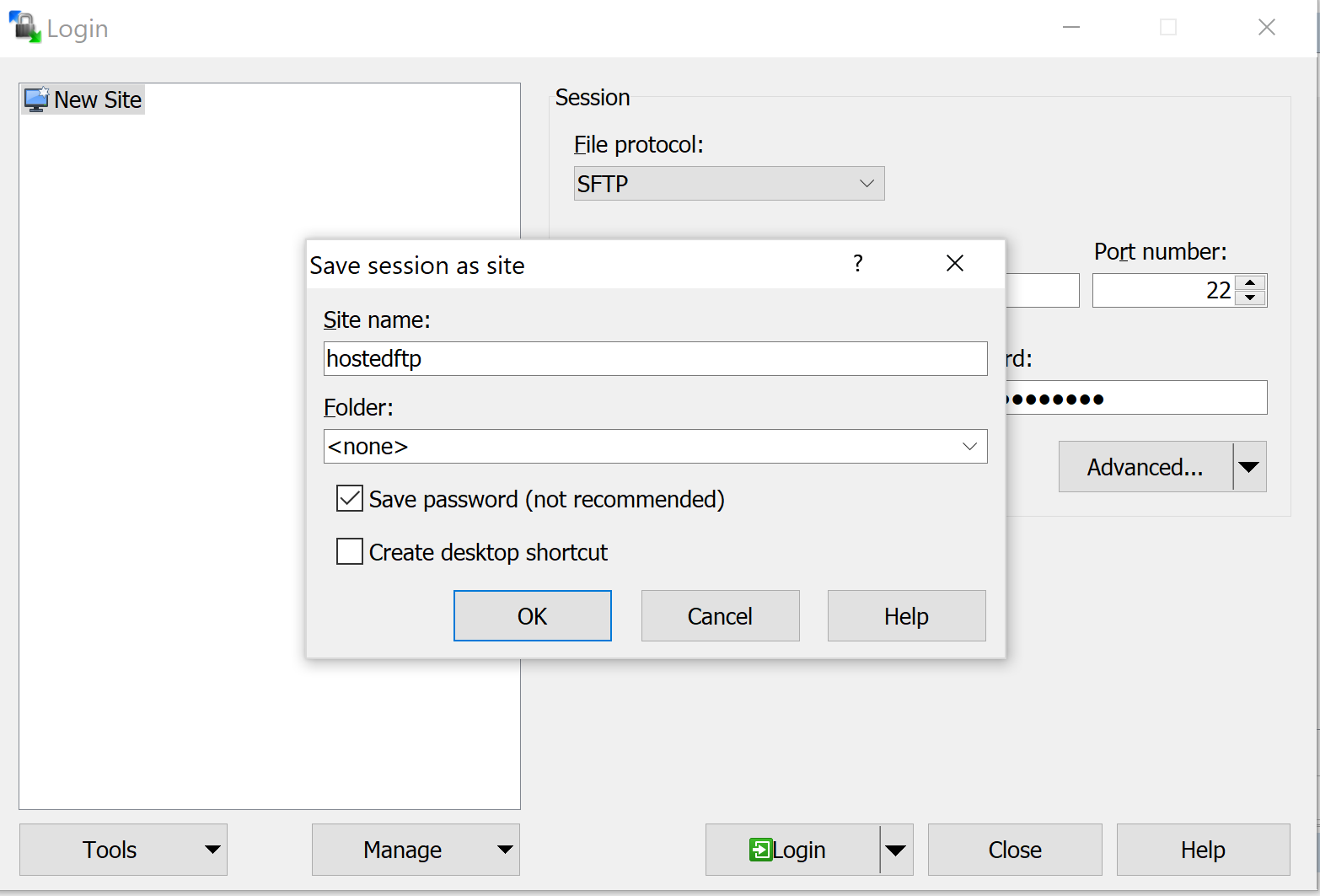
Task: Enable Create desktop shortcut checkbox
Action: [350, 552]
